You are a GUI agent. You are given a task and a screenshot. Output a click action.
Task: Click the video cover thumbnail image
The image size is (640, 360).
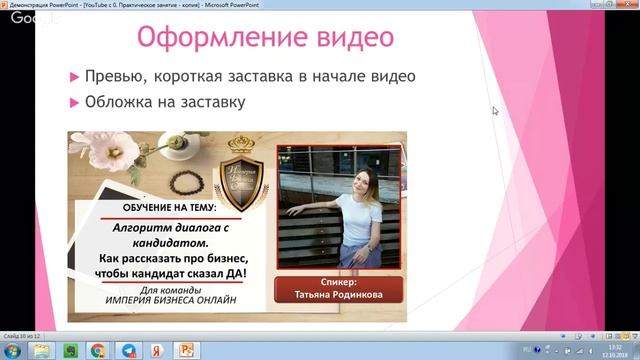coord(237,227)
